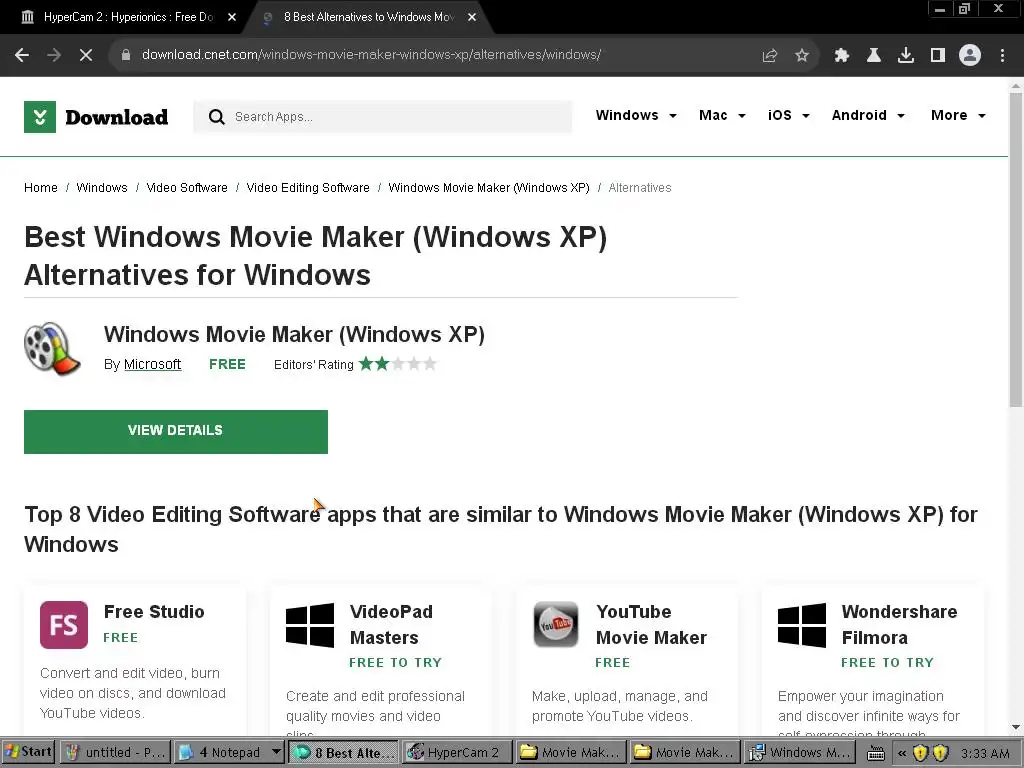Click the keyboard icon in system tray

pos(876,753)
